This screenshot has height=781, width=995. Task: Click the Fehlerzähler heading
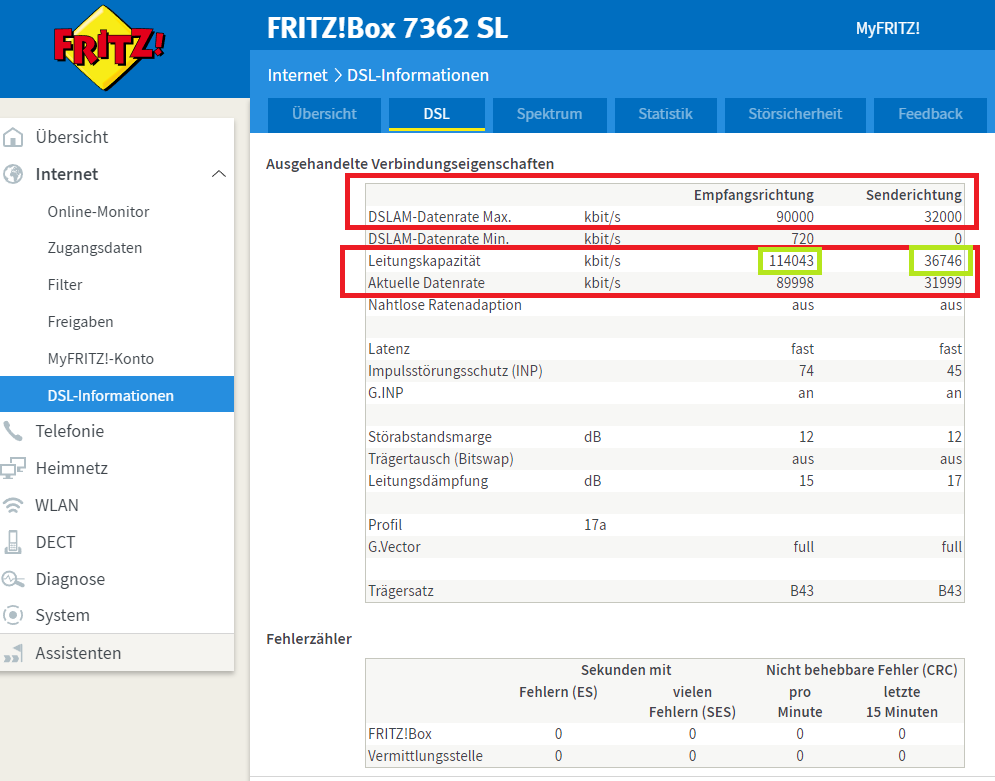click(309, 639)
